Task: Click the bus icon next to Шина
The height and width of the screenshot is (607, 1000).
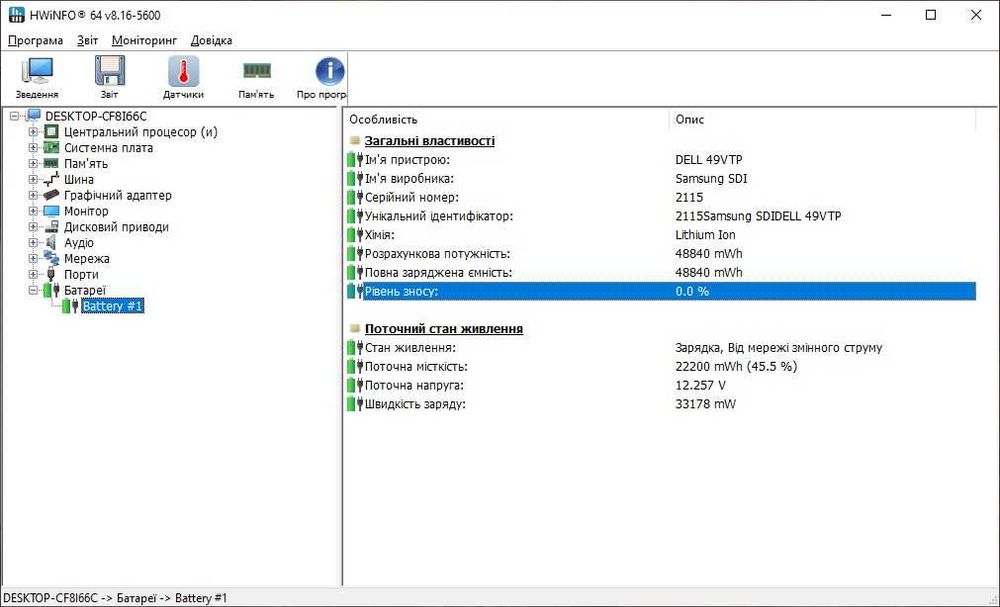Action: 51,180
